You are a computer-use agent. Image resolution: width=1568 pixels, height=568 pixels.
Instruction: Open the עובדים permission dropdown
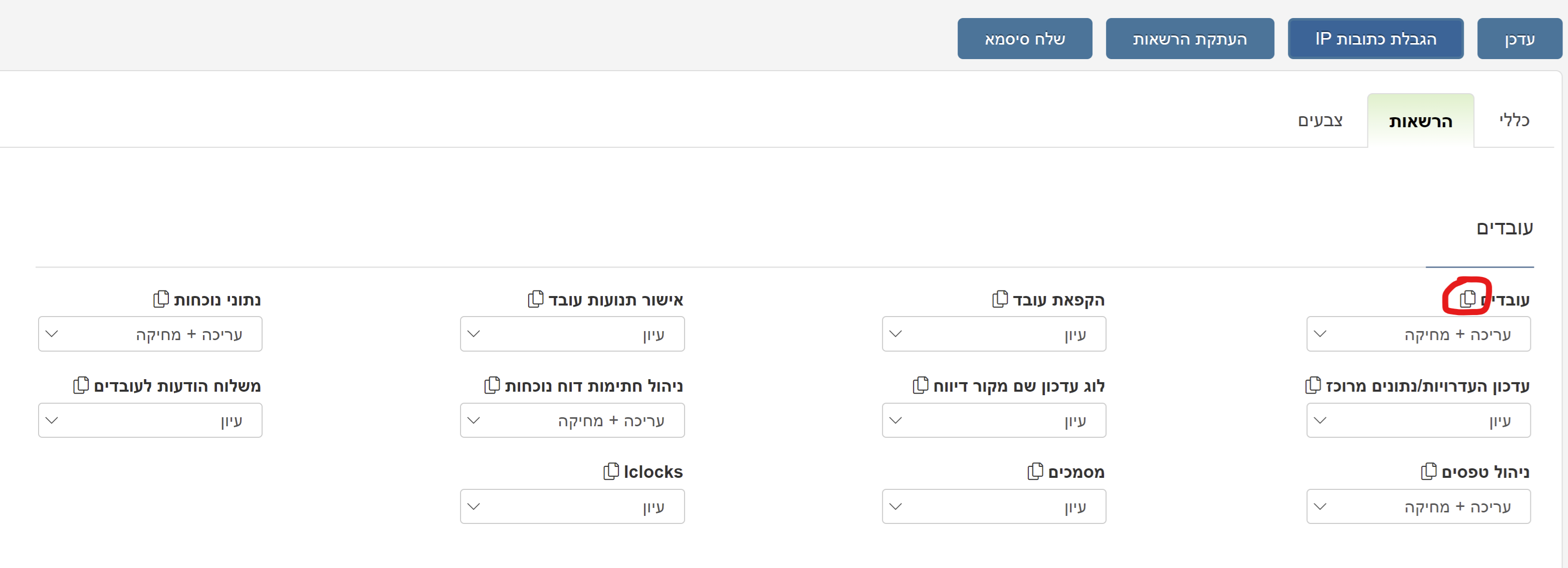click(1418, 334)
